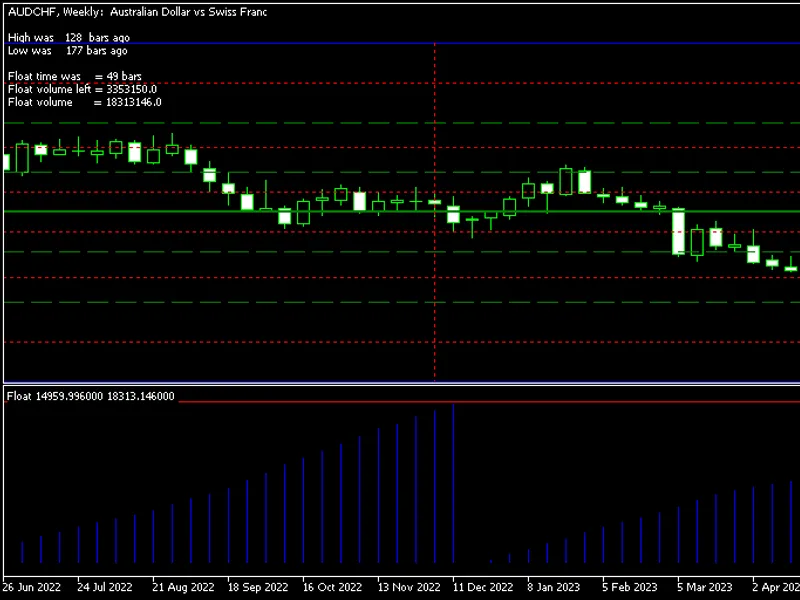Click the 'Float volume left = 3353150.0' label
Viewport: 800px width, 600px height.
83,89
